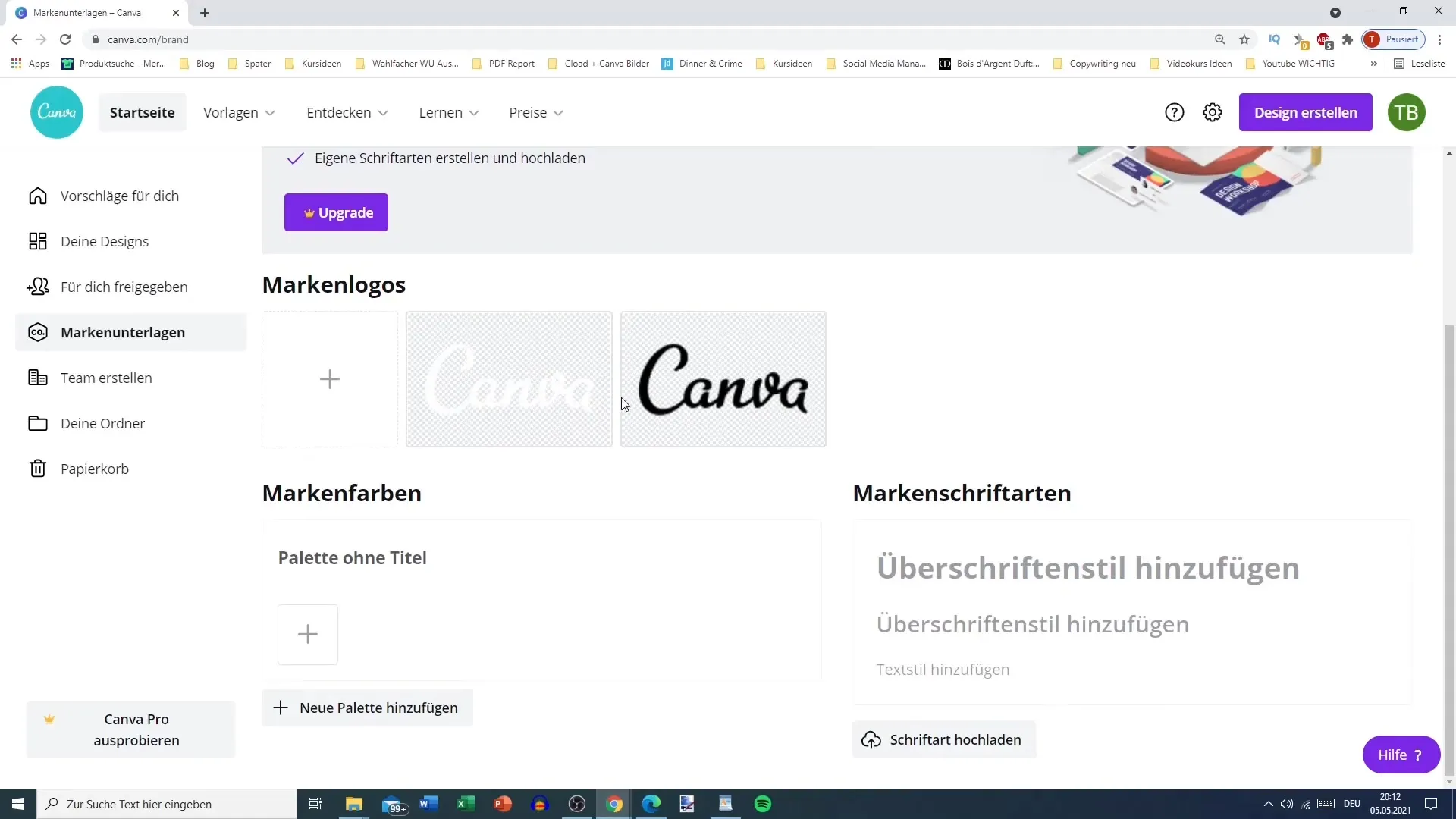Click Design erstellen button
1456x819 pixels.
pos(1305,112)
